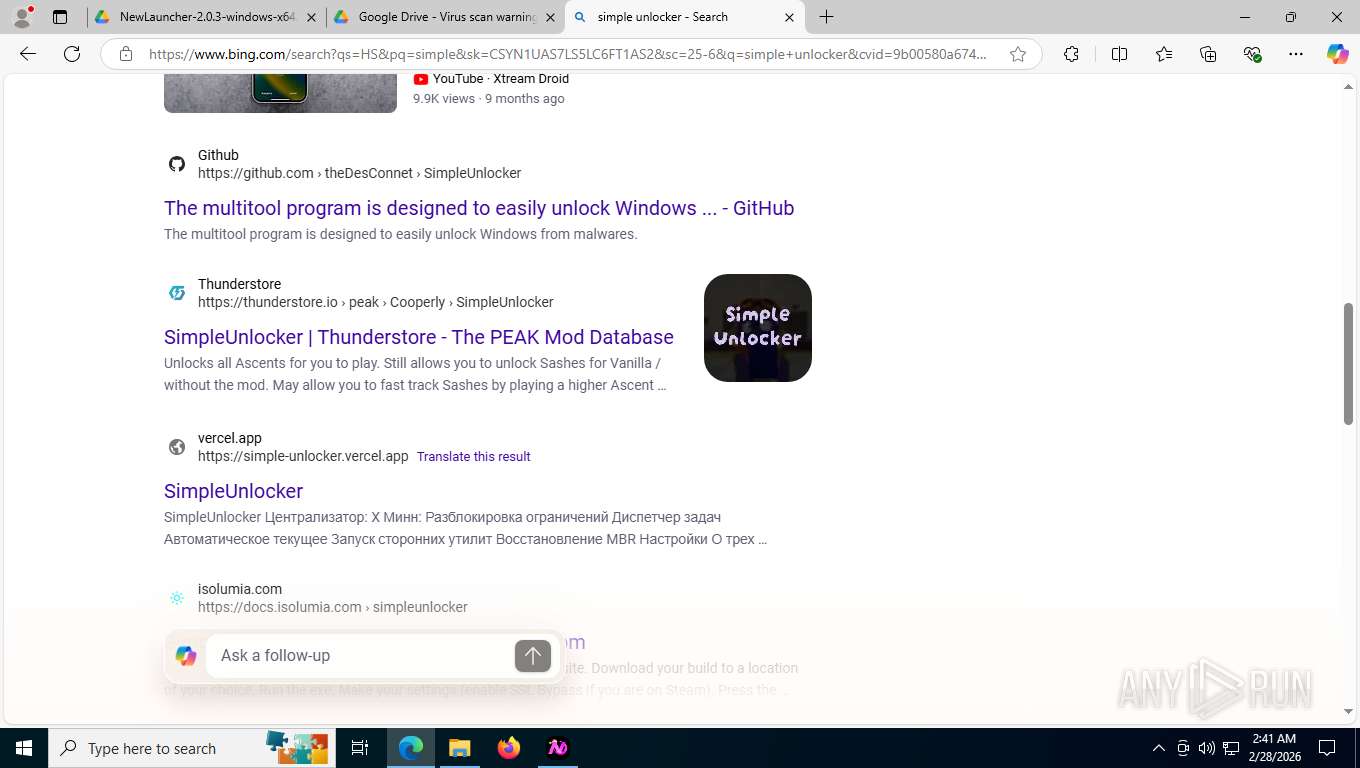Show hidden system tray icons

coord(1159,748)
